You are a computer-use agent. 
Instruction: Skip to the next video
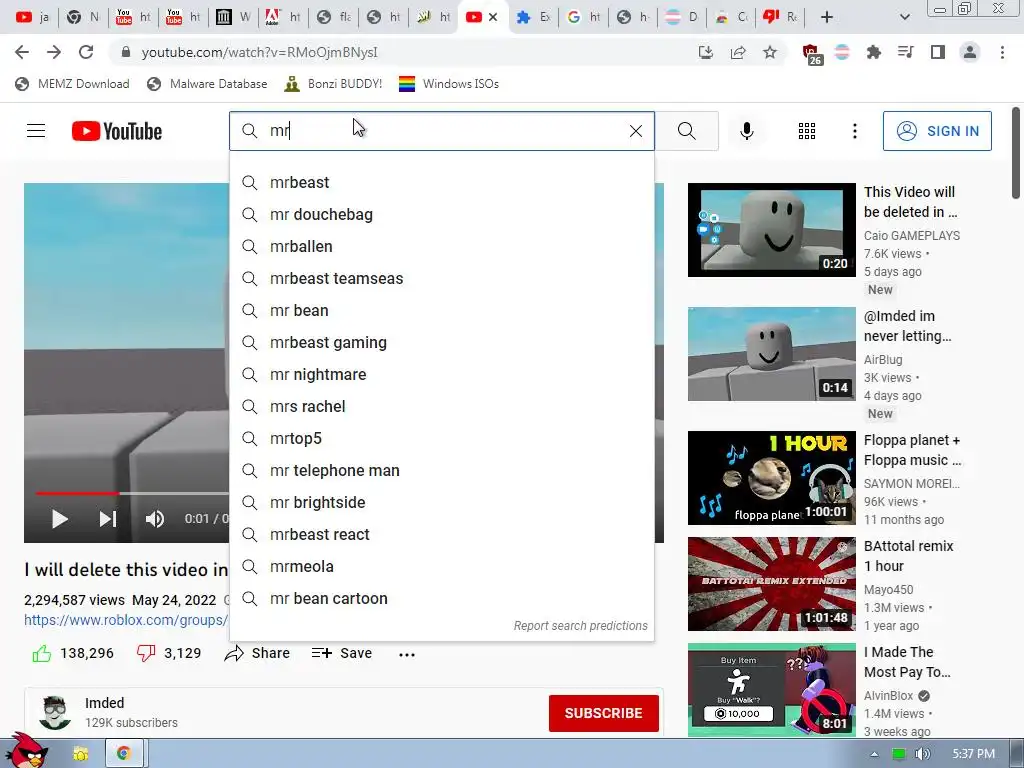click(x=108, y=519)
